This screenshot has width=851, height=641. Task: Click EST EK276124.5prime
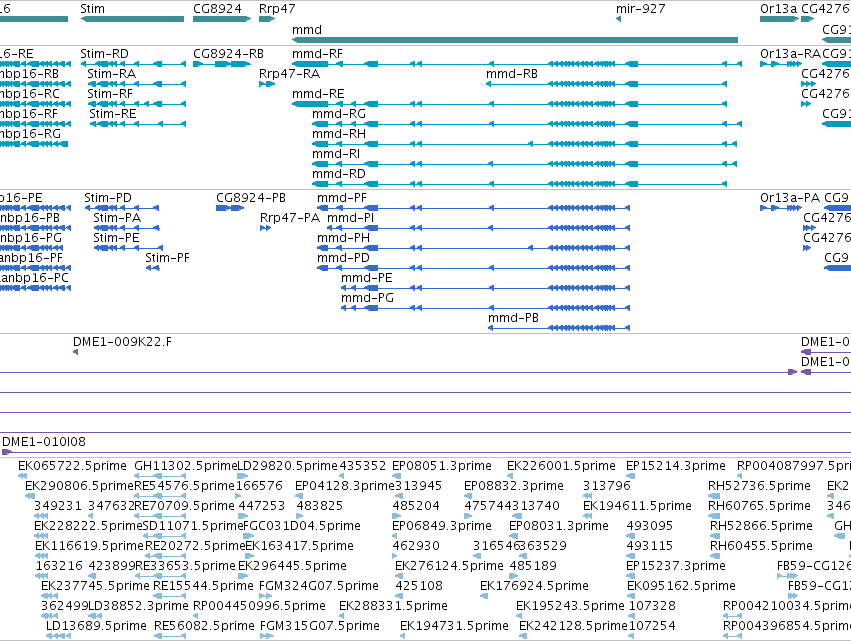[x=449, y=567]
